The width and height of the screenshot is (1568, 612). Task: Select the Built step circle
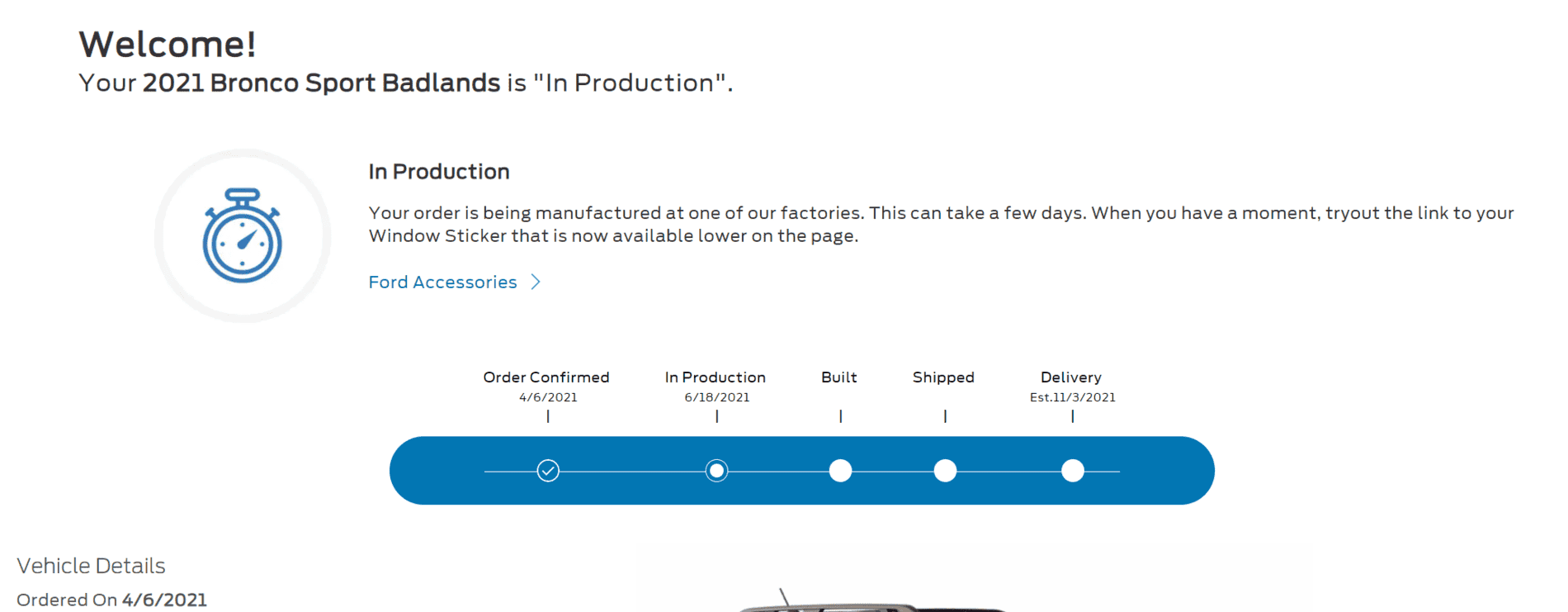pos(840,471)
